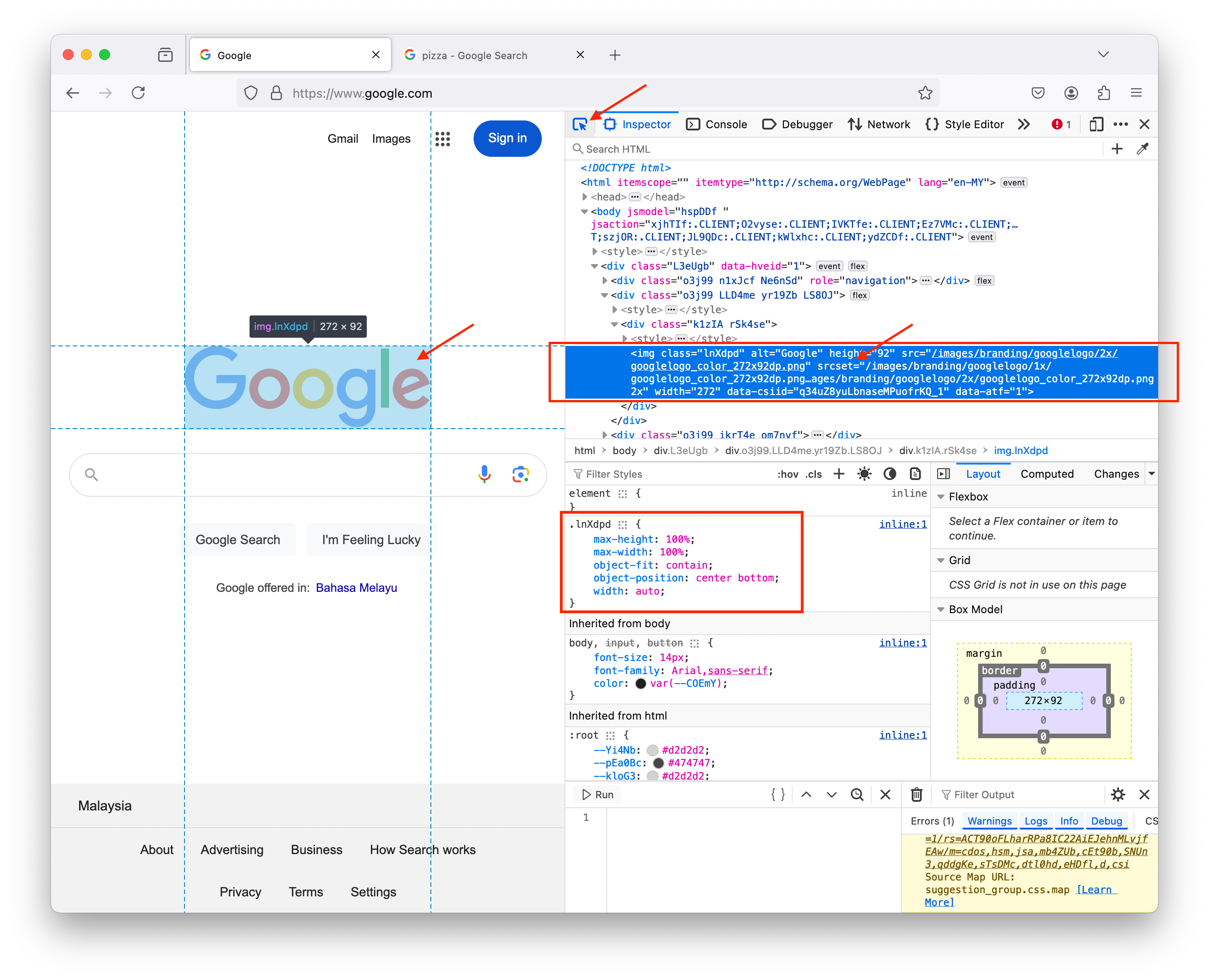Open the flex badge on div.L3eUgb
This screenshot has height=980, width=1209.
(x=857, y=266)
